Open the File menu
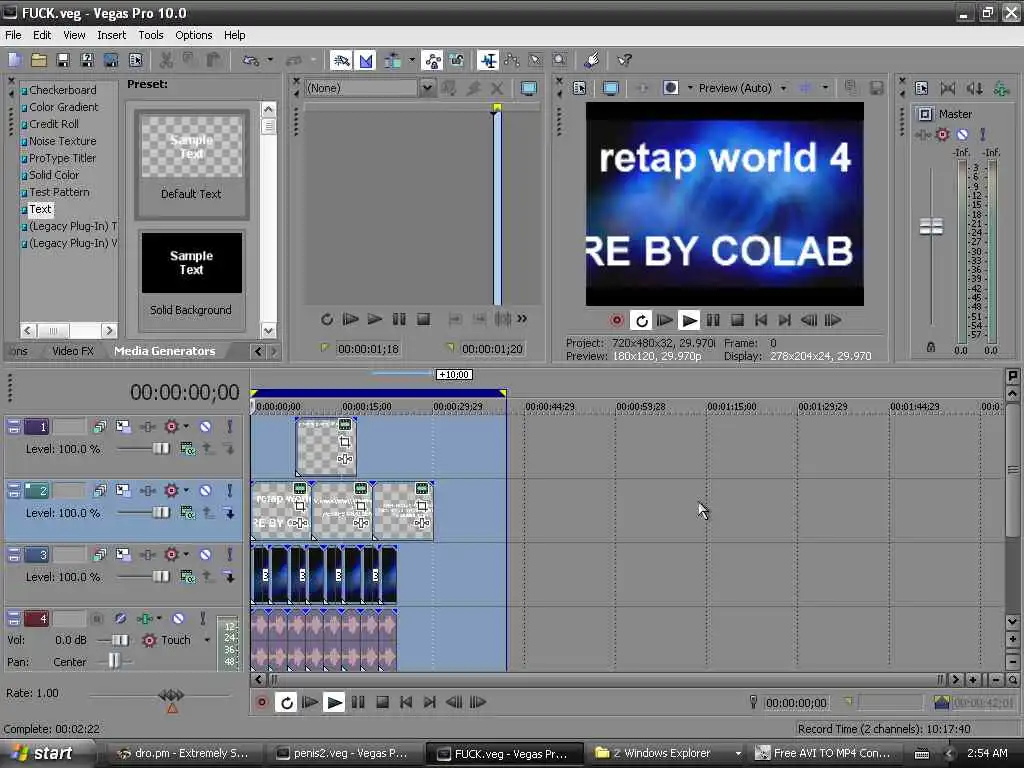 pyautogui.click(x=13, y=35)
